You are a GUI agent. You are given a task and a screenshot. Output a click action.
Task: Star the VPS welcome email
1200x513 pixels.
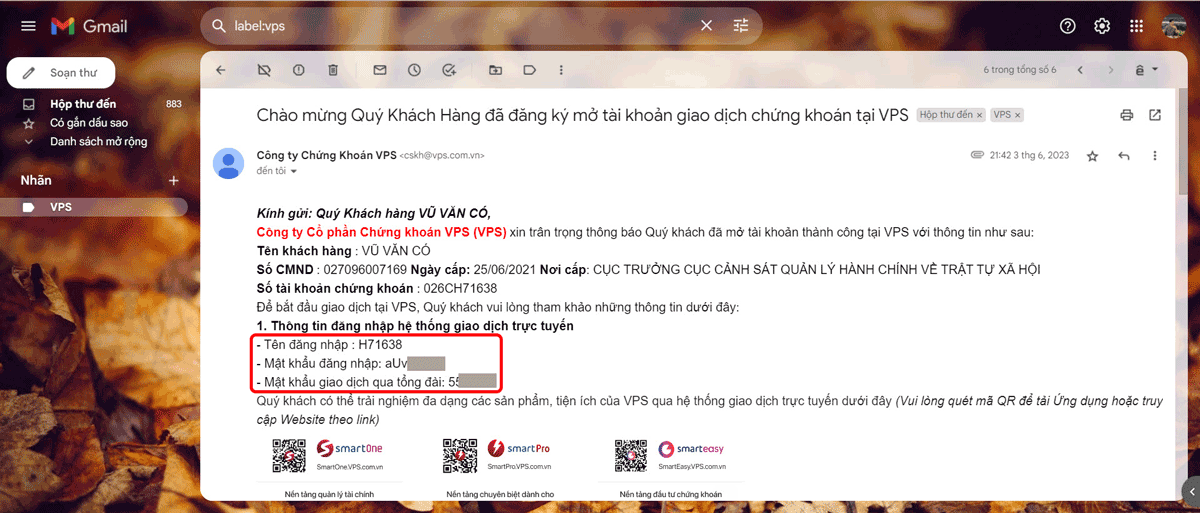pos(1092,156)
